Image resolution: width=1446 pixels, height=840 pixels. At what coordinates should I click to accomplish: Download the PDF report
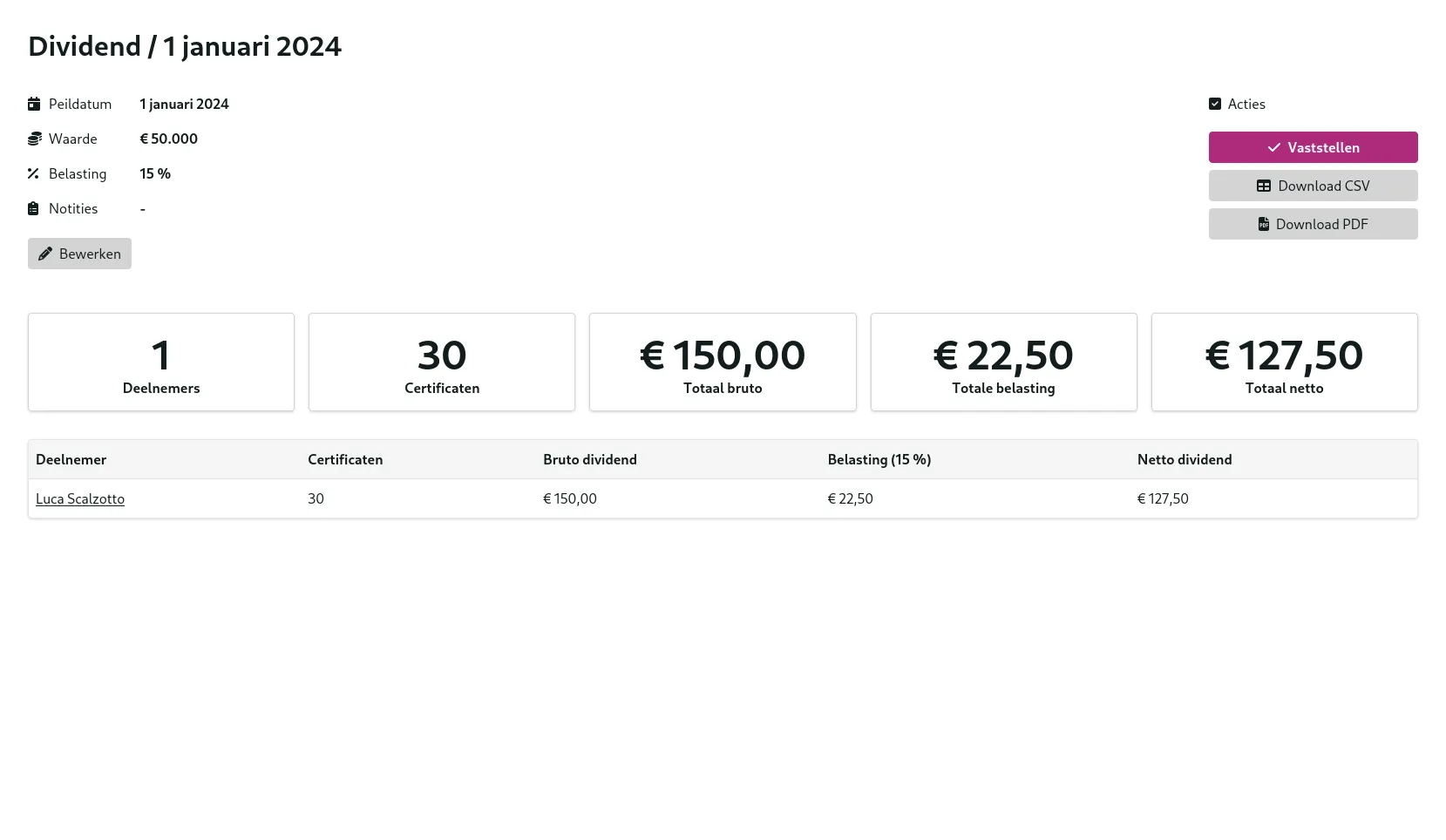click(1313, 224)
